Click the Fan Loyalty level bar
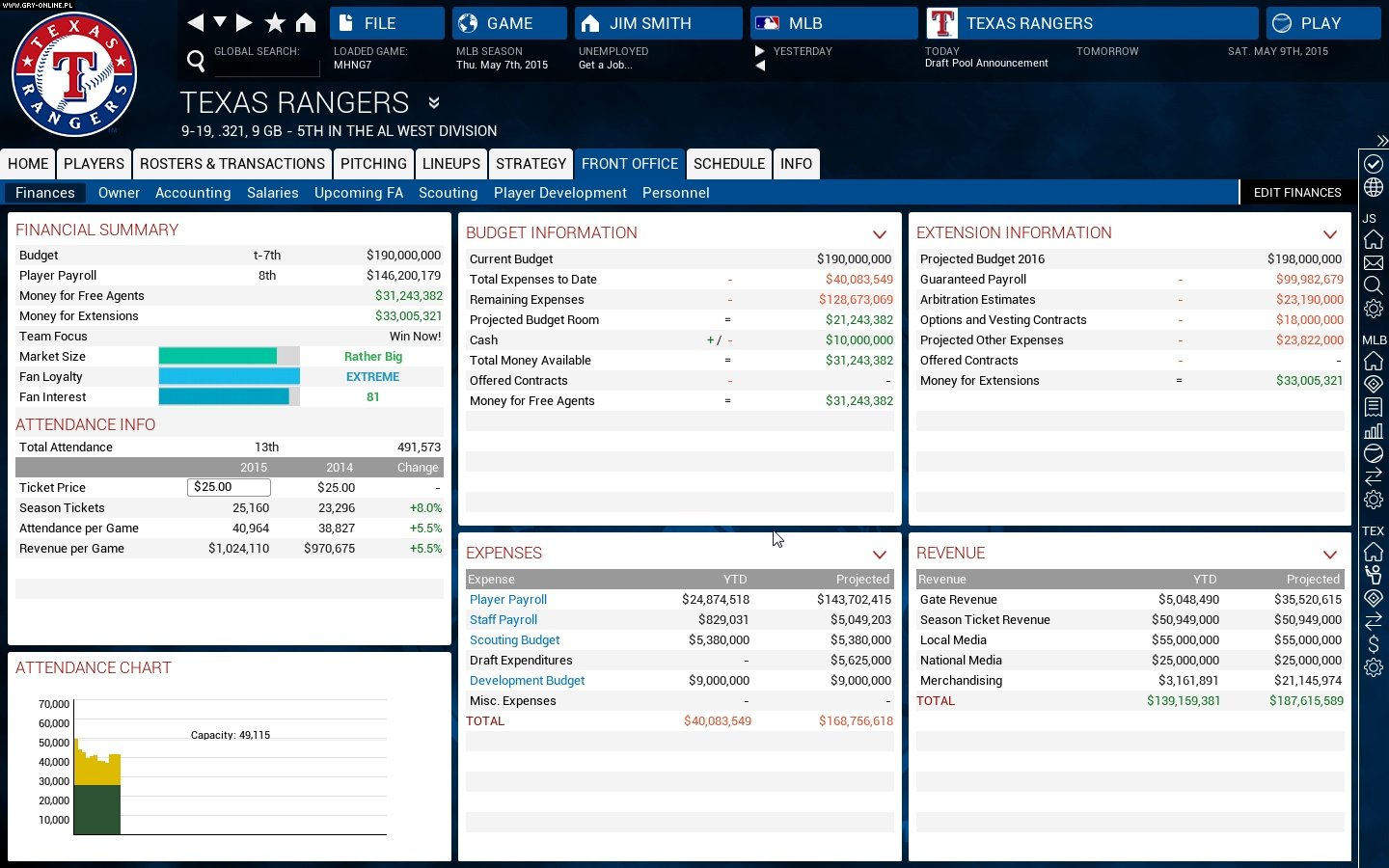The width and height of the screenshot is (1389, 868). coord(229,377)
